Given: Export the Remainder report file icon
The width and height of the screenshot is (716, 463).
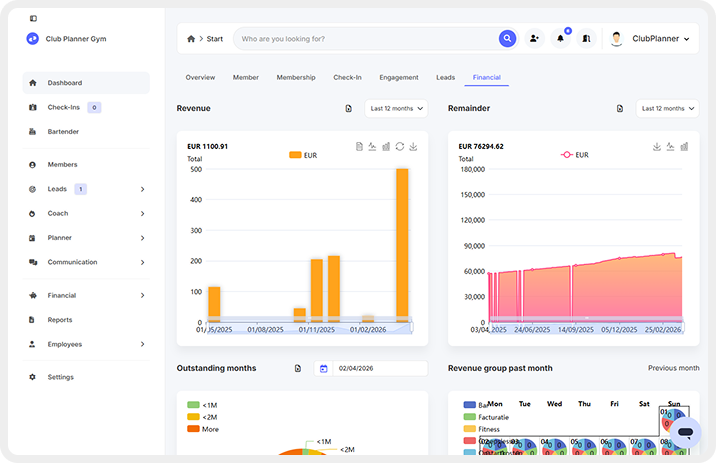Looking at the screenshot, I should [620, 108].
